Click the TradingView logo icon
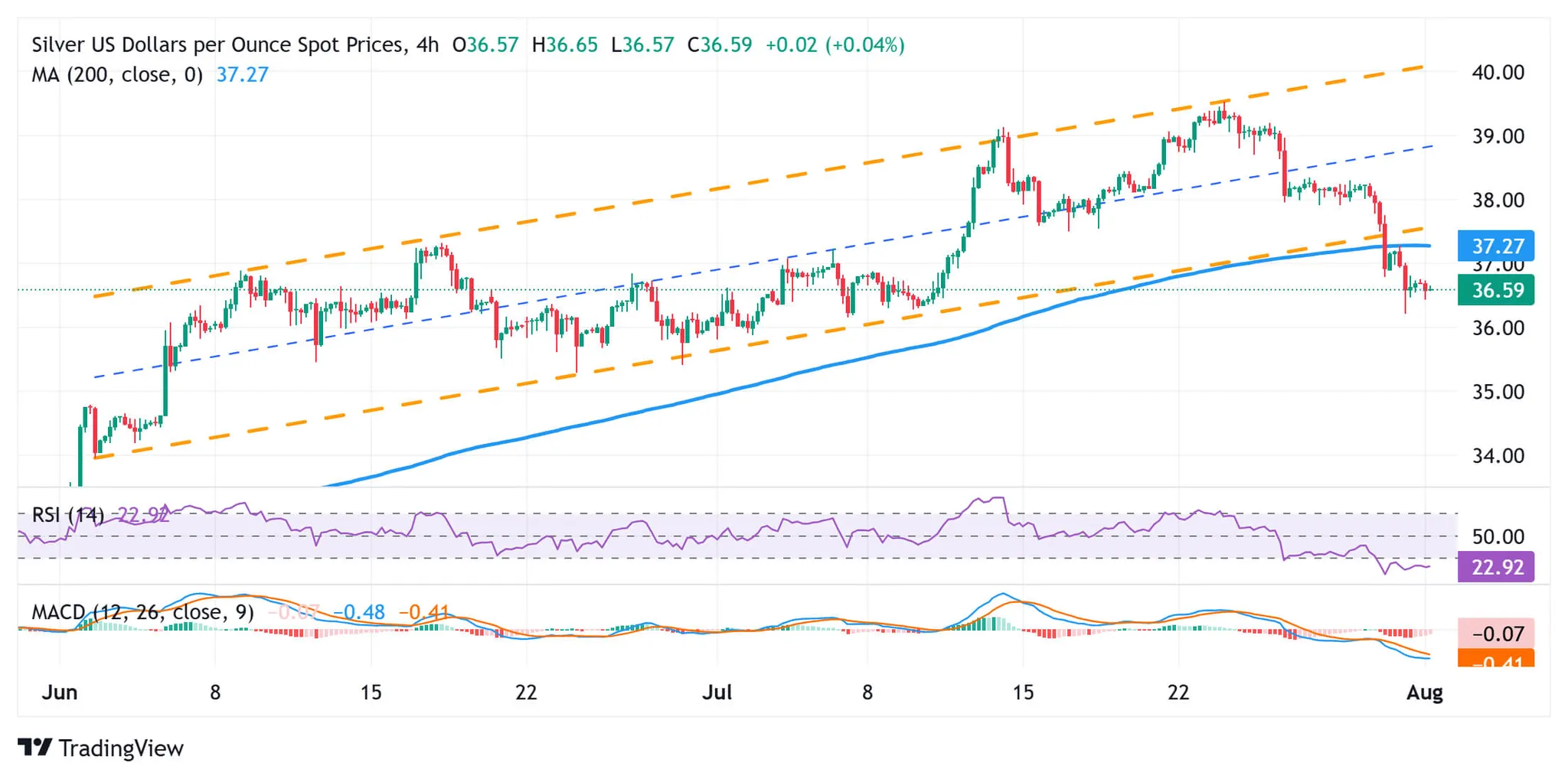This screenshot has height=779, width=1568. 34,747
